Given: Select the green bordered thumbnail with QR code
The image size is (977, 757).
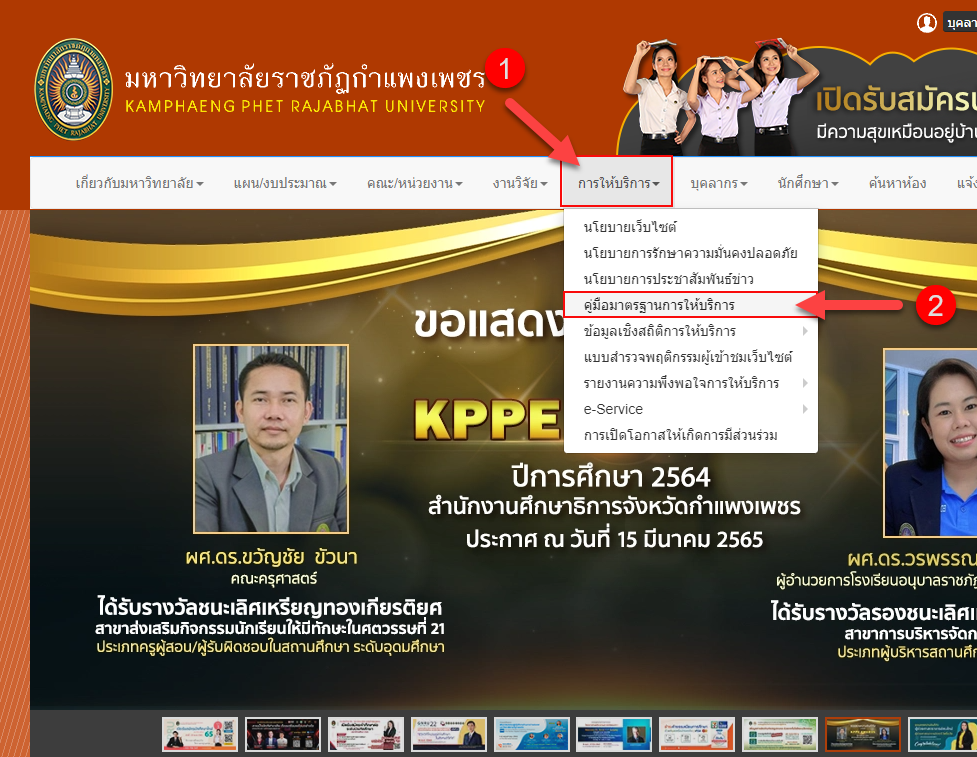Looking at the screenshot, I should pyautogui.click(x=780, y=734).
